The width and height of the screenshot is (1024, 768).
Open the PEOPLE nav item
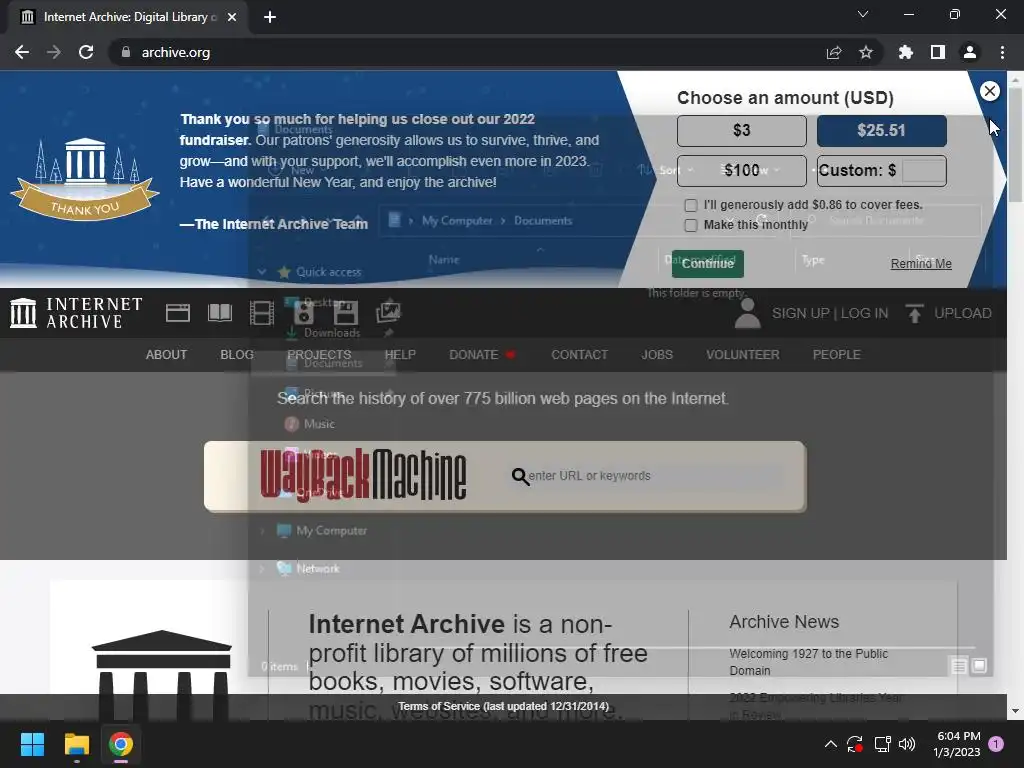click(x=837, y=355)
